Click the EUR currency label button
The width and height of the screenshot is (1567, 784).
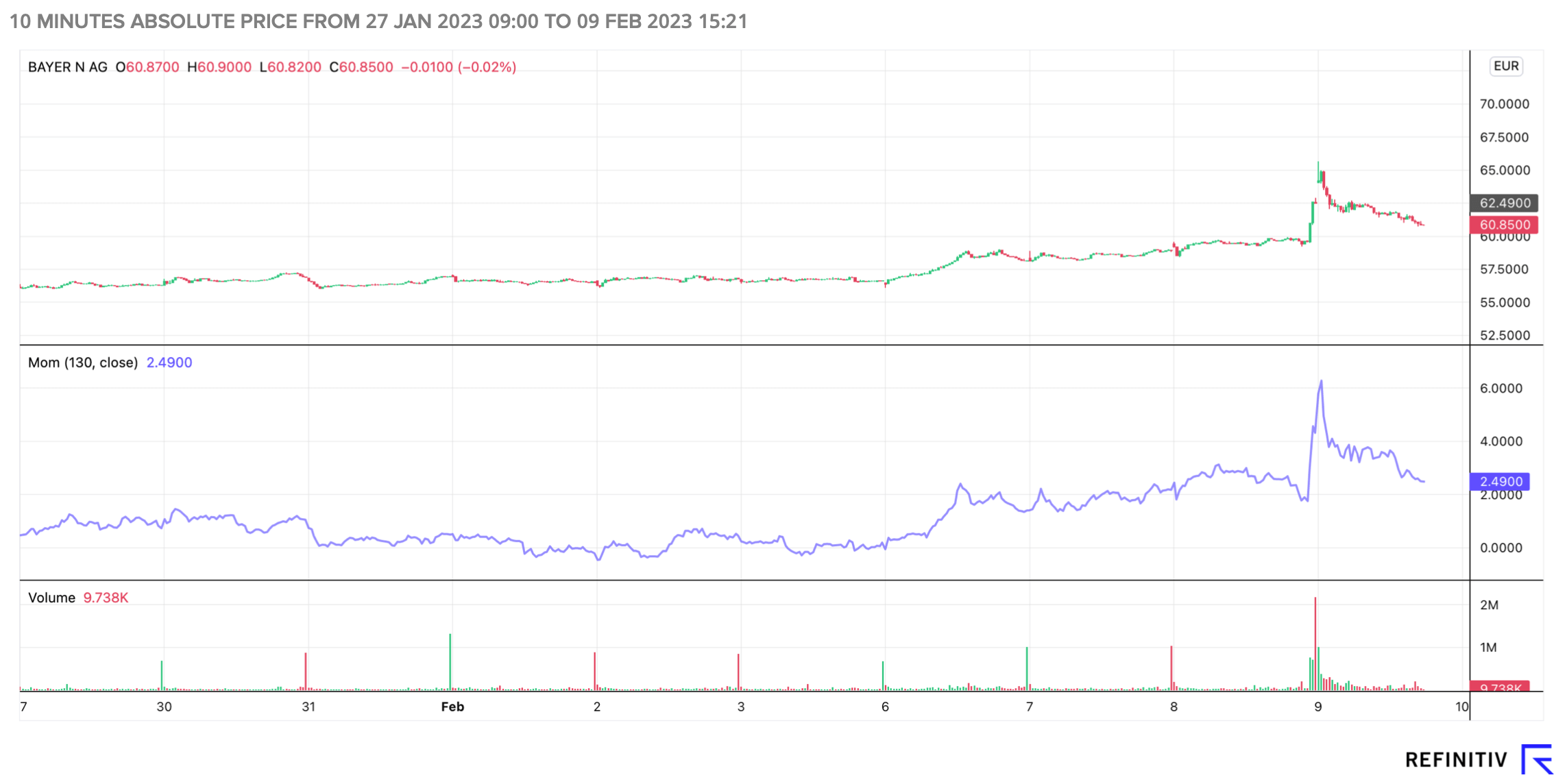[x=1505, y=66]
